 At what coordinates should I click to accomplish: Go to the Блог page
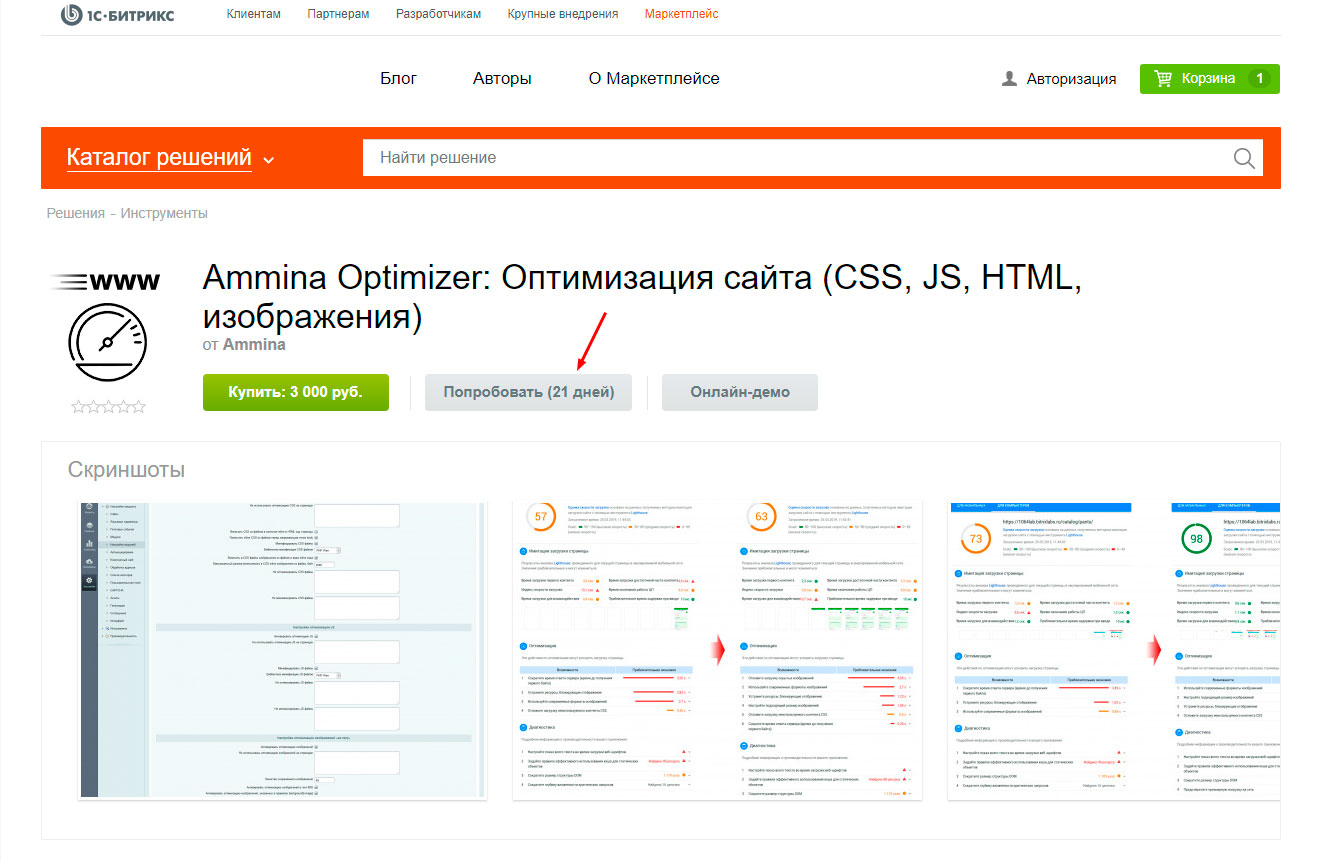[399, 78]
